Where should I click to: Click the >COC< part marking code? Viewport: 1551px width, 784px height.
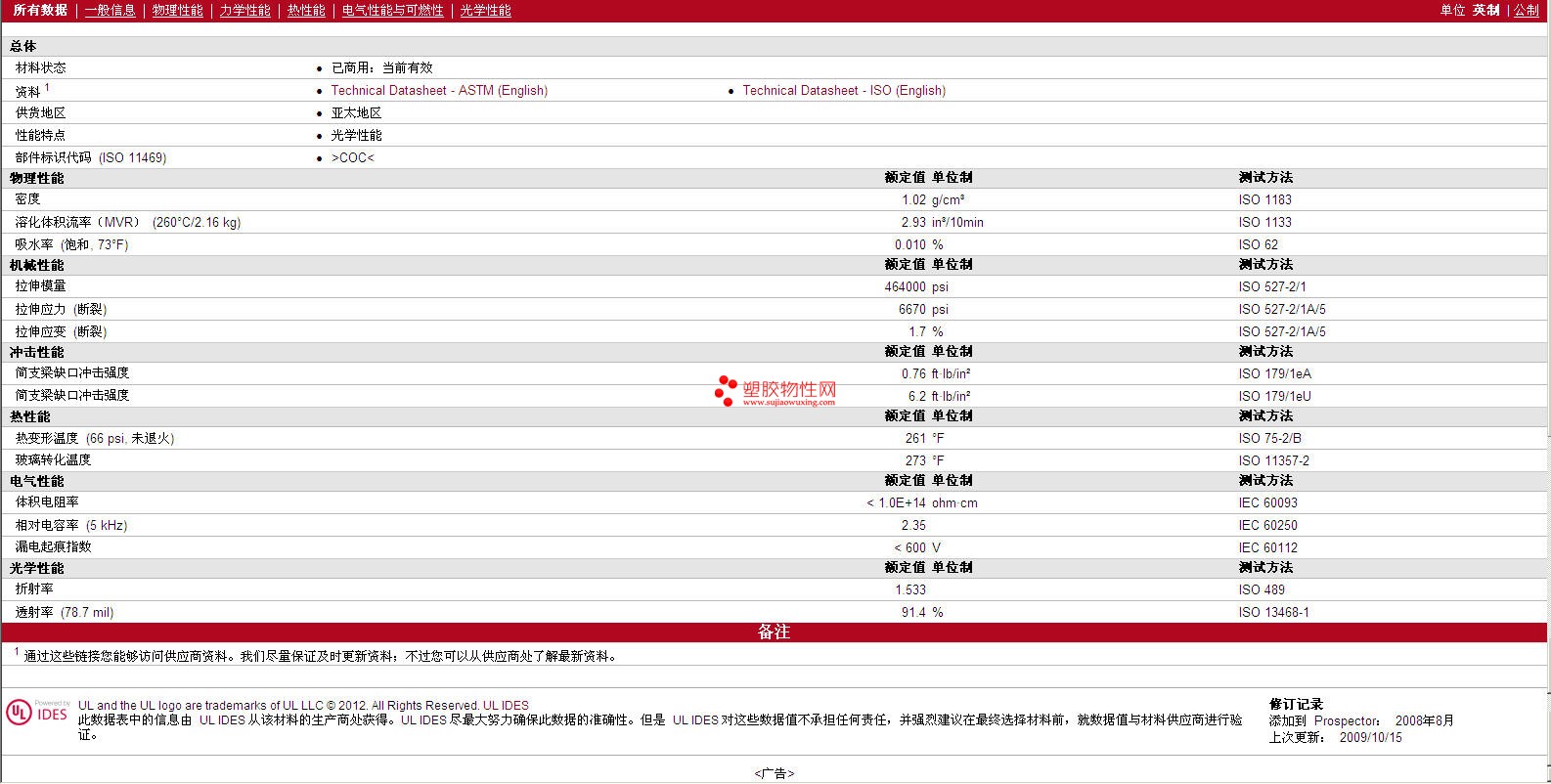352,157
